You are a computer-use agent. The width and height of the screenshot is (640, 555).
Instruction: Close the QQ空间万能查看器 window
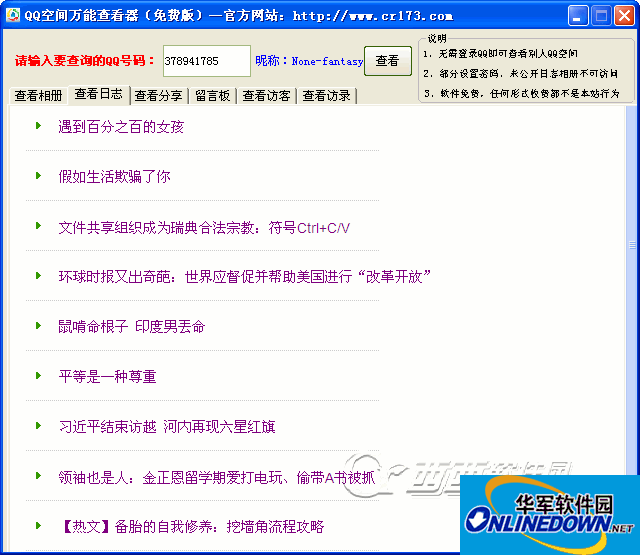(x=624, y=16)
